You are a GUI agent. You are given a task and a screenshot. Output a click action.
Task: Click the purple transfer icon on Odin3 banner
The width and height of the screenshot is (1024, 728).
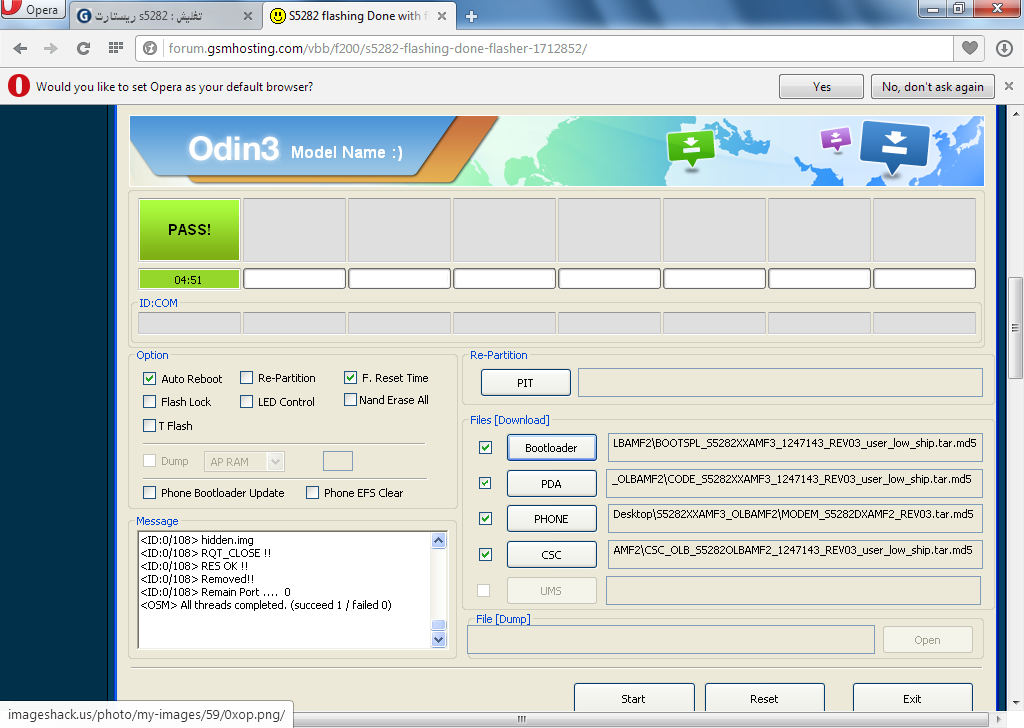coord(836,139)
